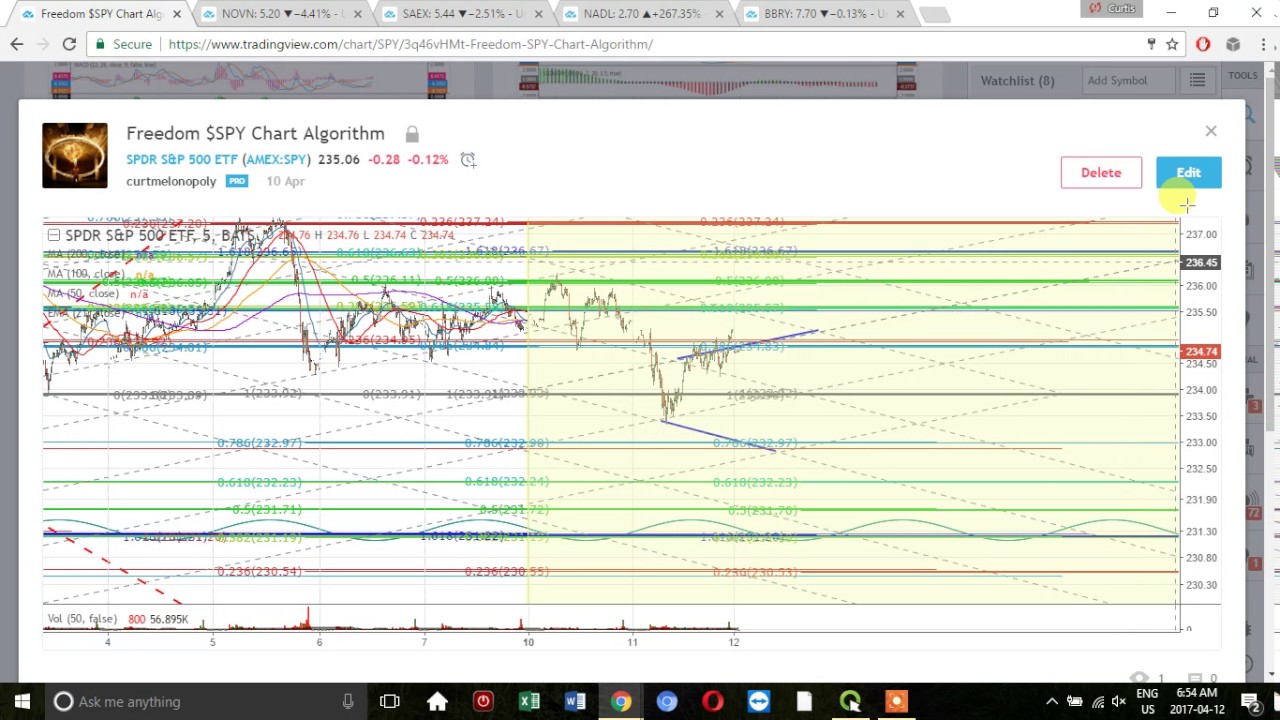Close the NADL browser tab
This screenshot has height=720, width=1280.
(719, 14)
